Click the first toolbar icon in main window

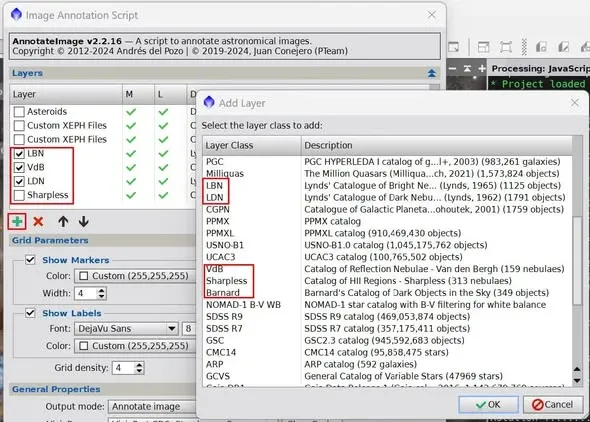pyautogui.click(x=454, y=47)
